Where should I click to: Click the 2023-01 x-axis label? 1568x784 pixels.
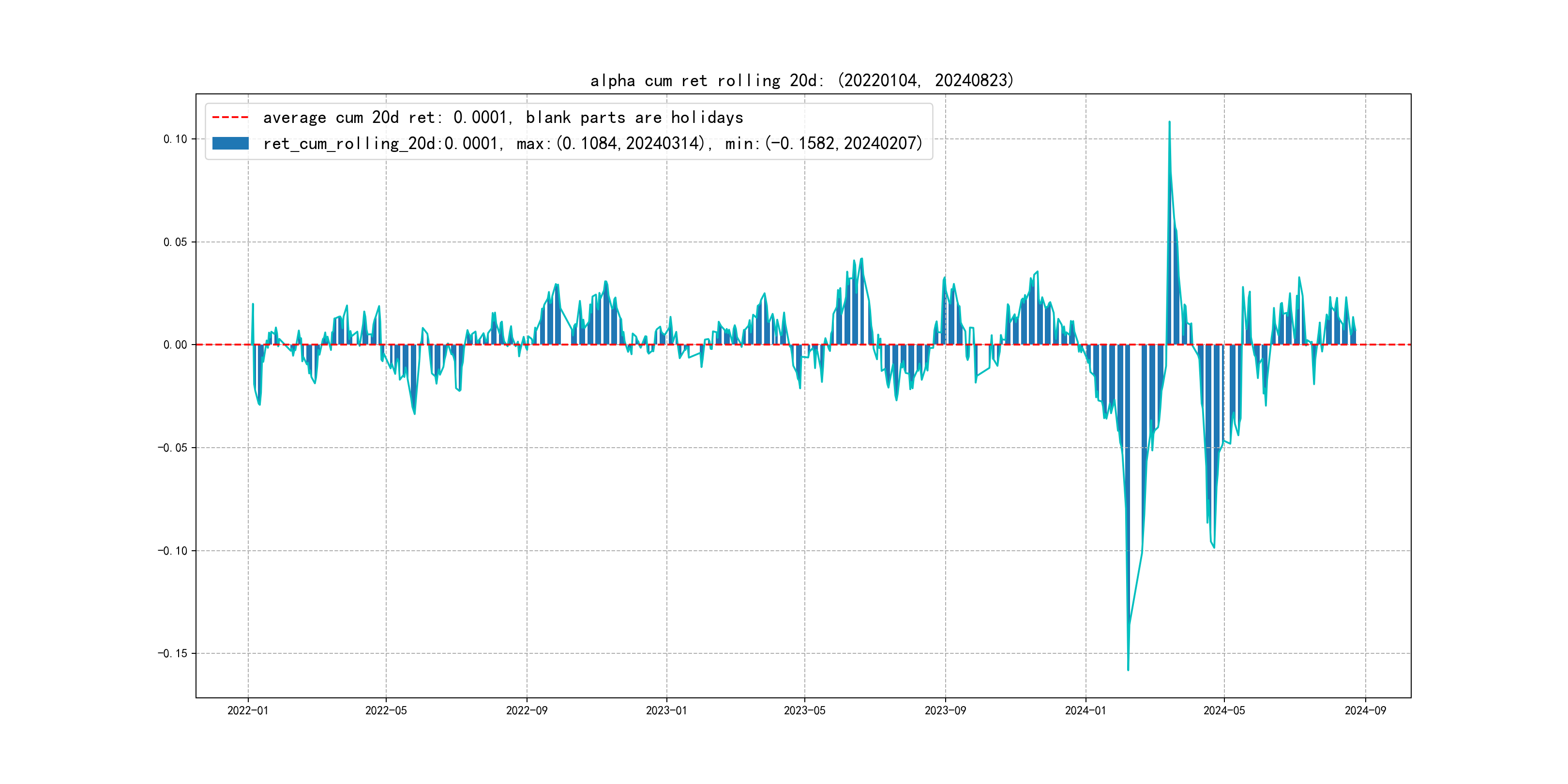click(x=666, y=710)
